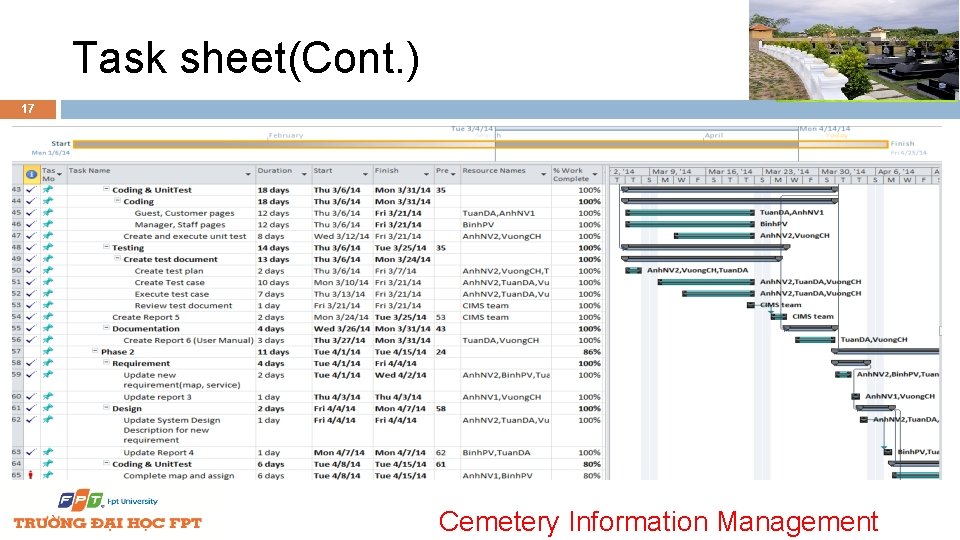Click row header number 57

coord(17,351)
